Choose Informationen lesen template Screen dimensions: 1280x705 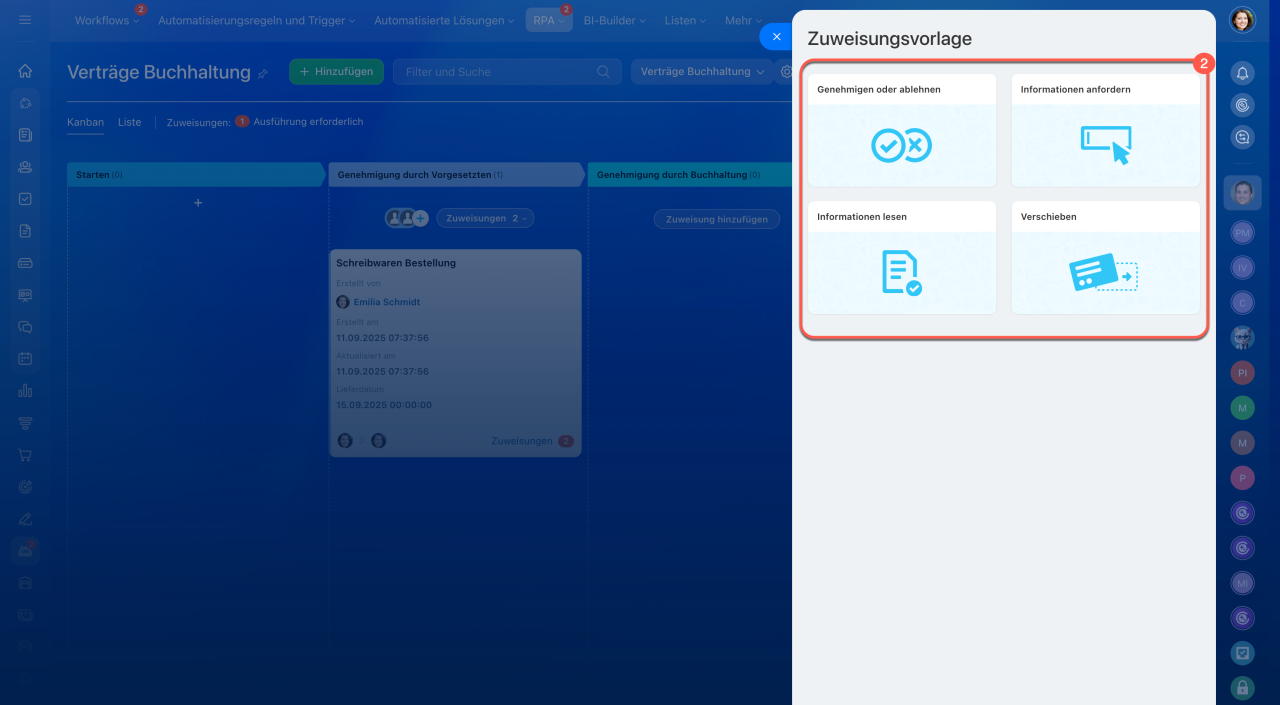(x=902, y=258)
